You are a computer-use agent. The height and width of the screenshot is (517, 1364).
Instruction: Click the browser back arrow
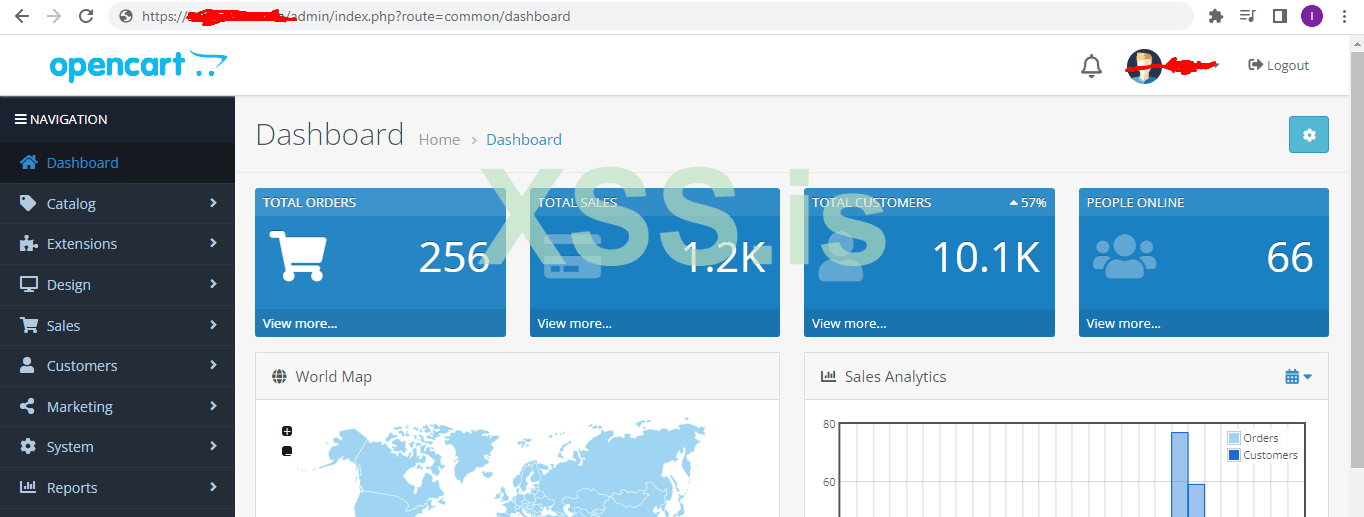(21, 16)
